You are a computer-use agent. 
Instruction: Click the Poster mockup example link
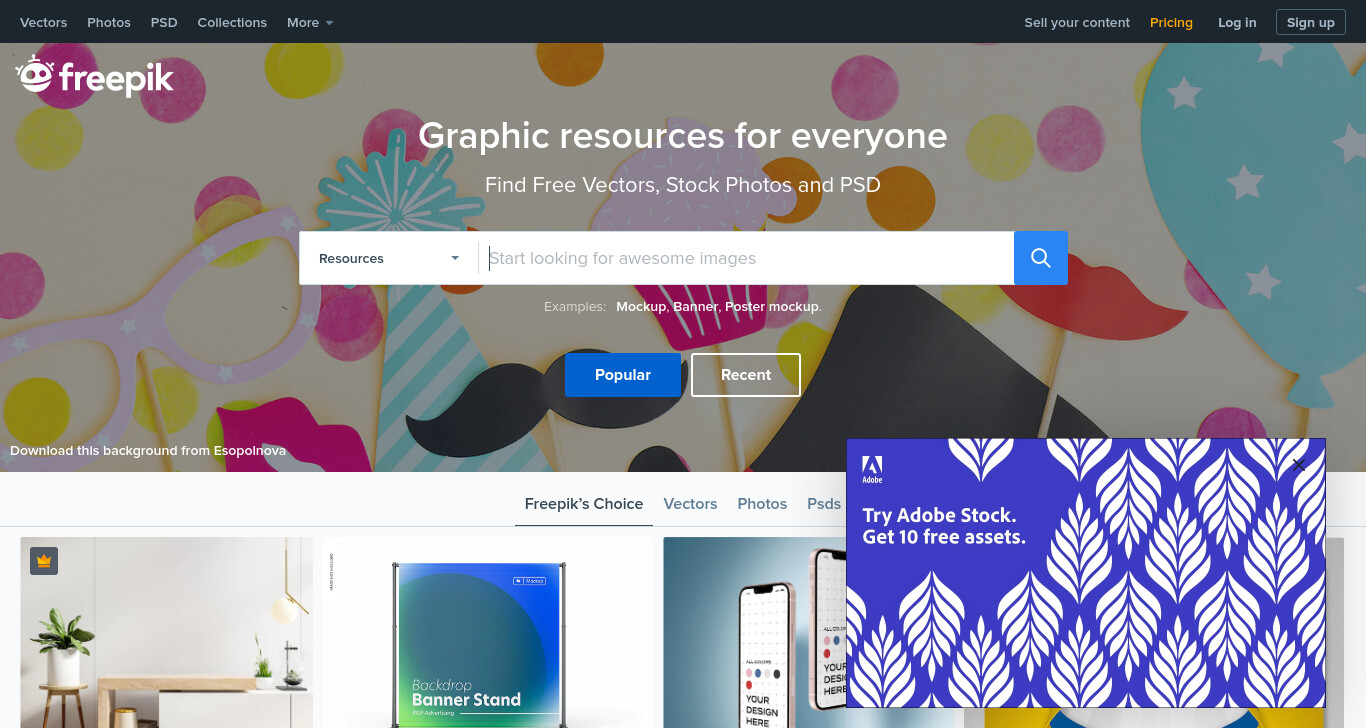coord(772,307)
